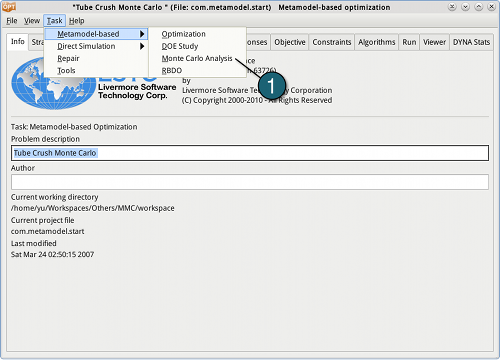The height and width of the screenshot is (361, 500).
Task: Switch to the Viewer tab
Action: click(434, 42)
